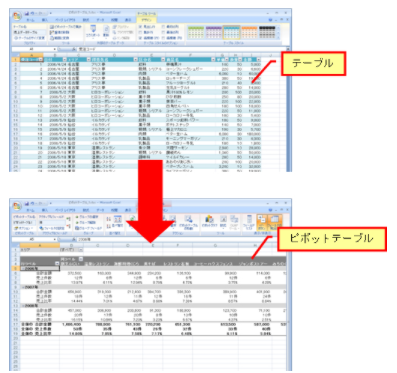
Task: Click the Name Box in top window
Action: point(34,49)
